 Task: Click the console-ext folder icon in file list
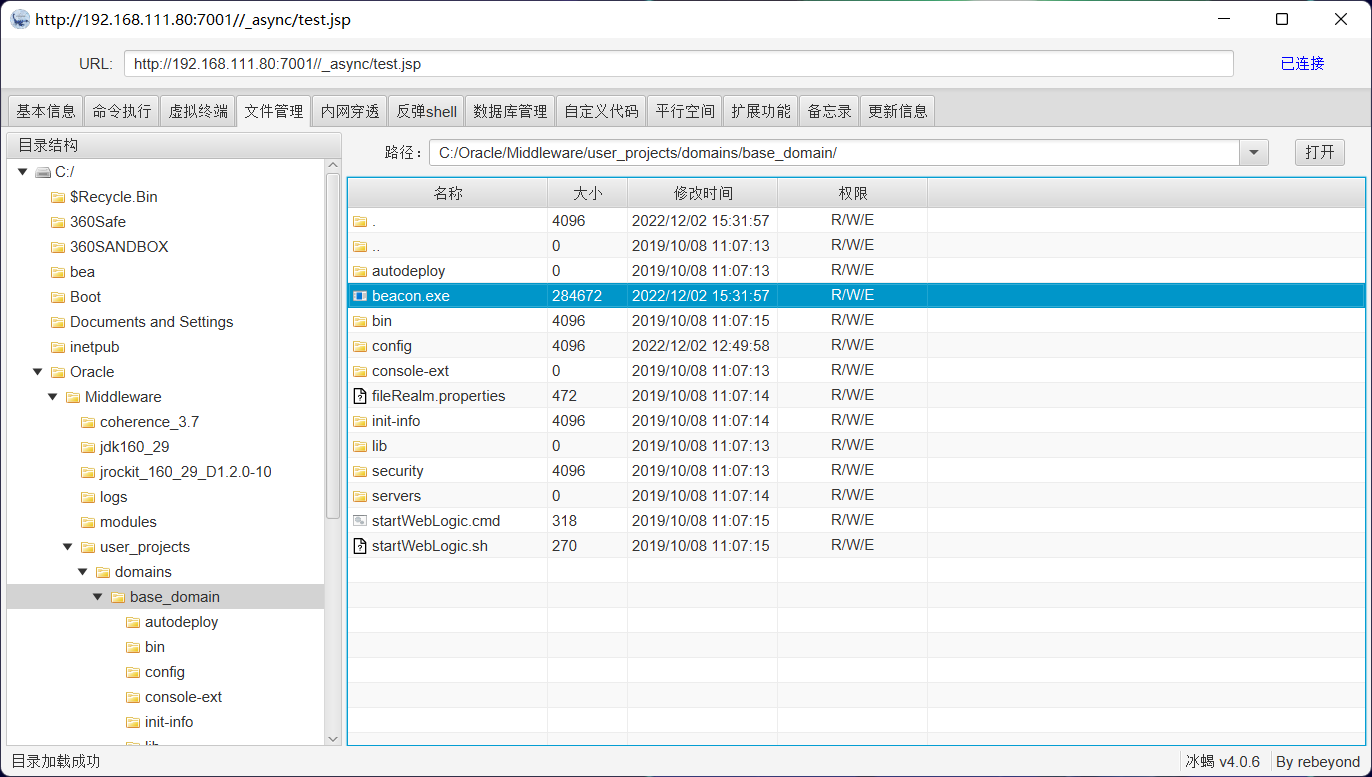(x=360, y=371)
